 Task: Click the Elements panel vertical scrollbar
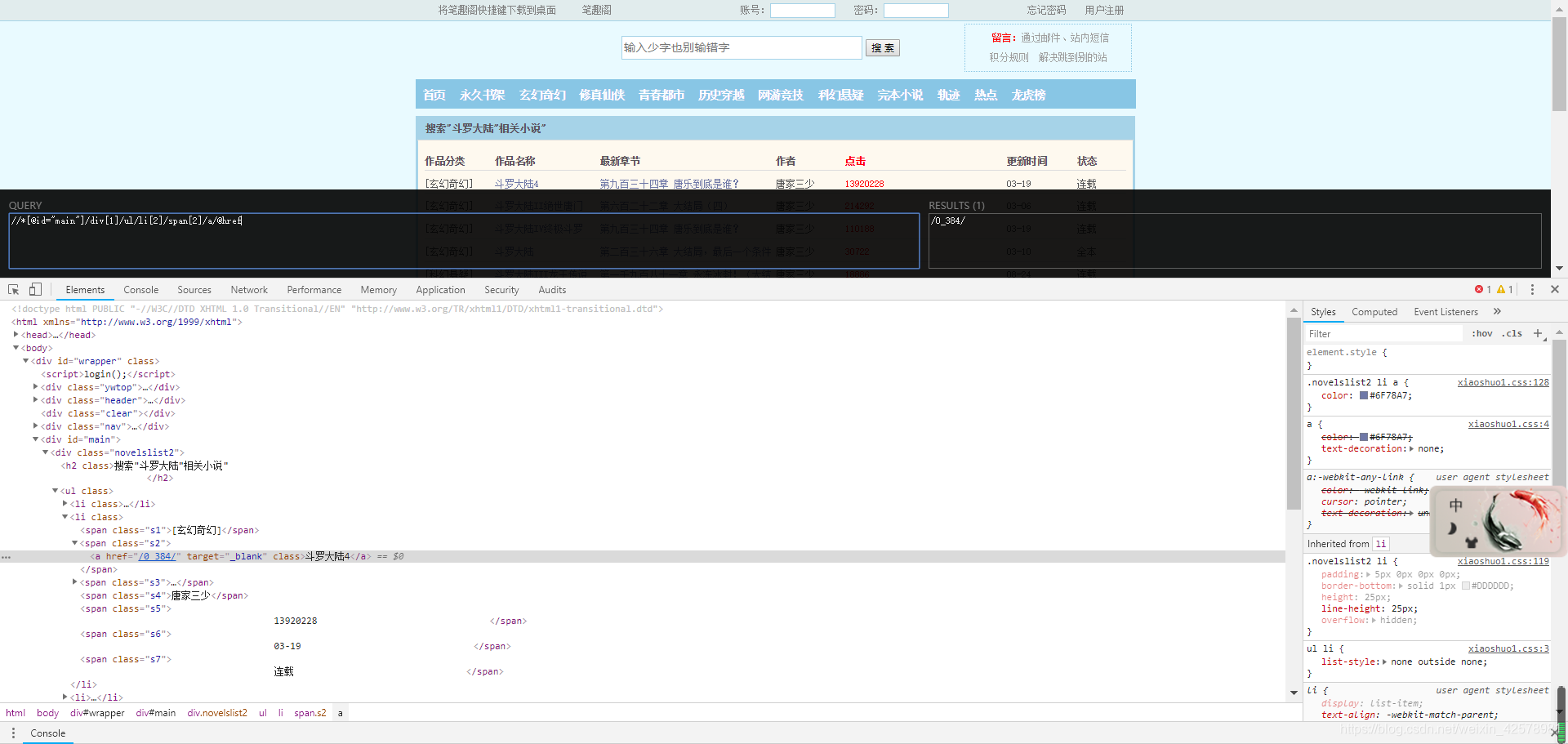click(1294, 413)
